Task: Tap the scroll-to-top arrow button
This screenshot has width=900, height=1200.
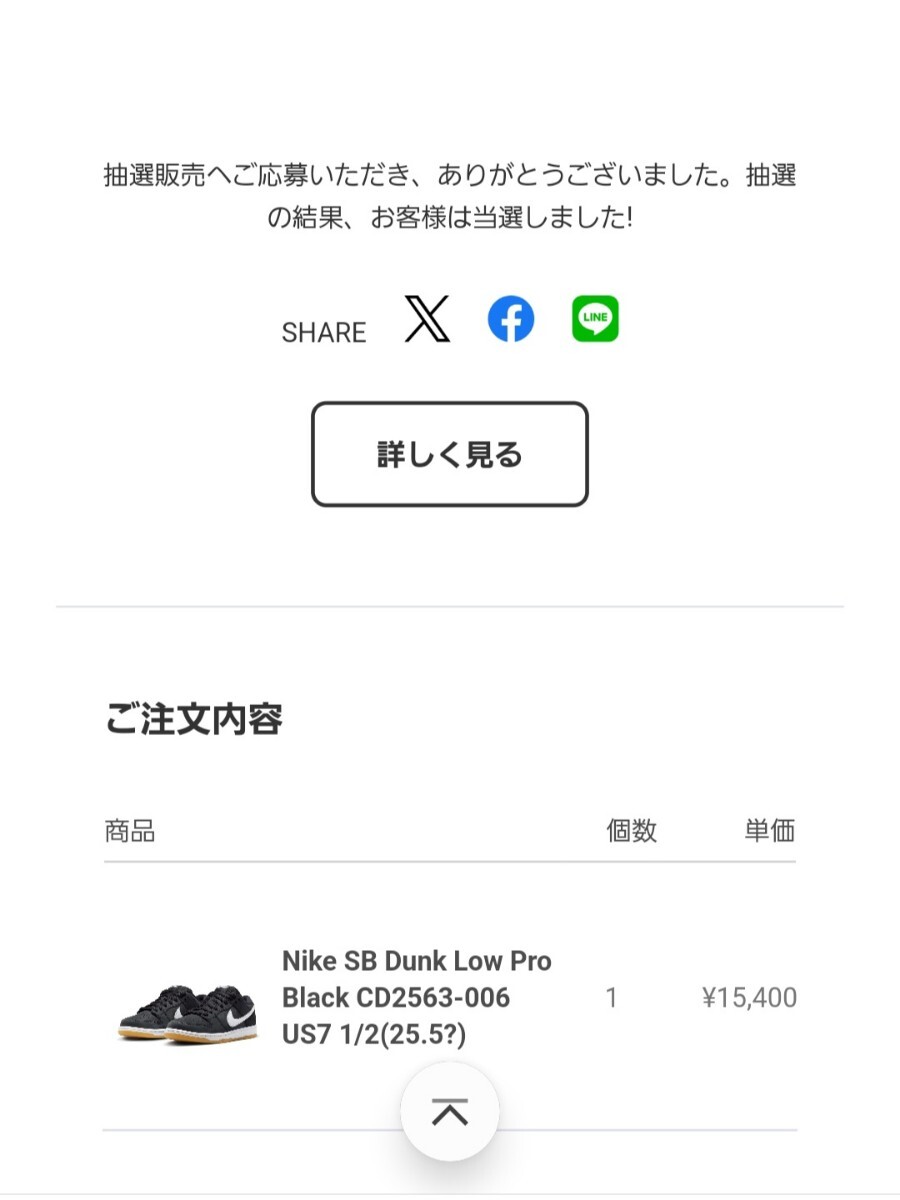Action: click(x=450, y=1111)
